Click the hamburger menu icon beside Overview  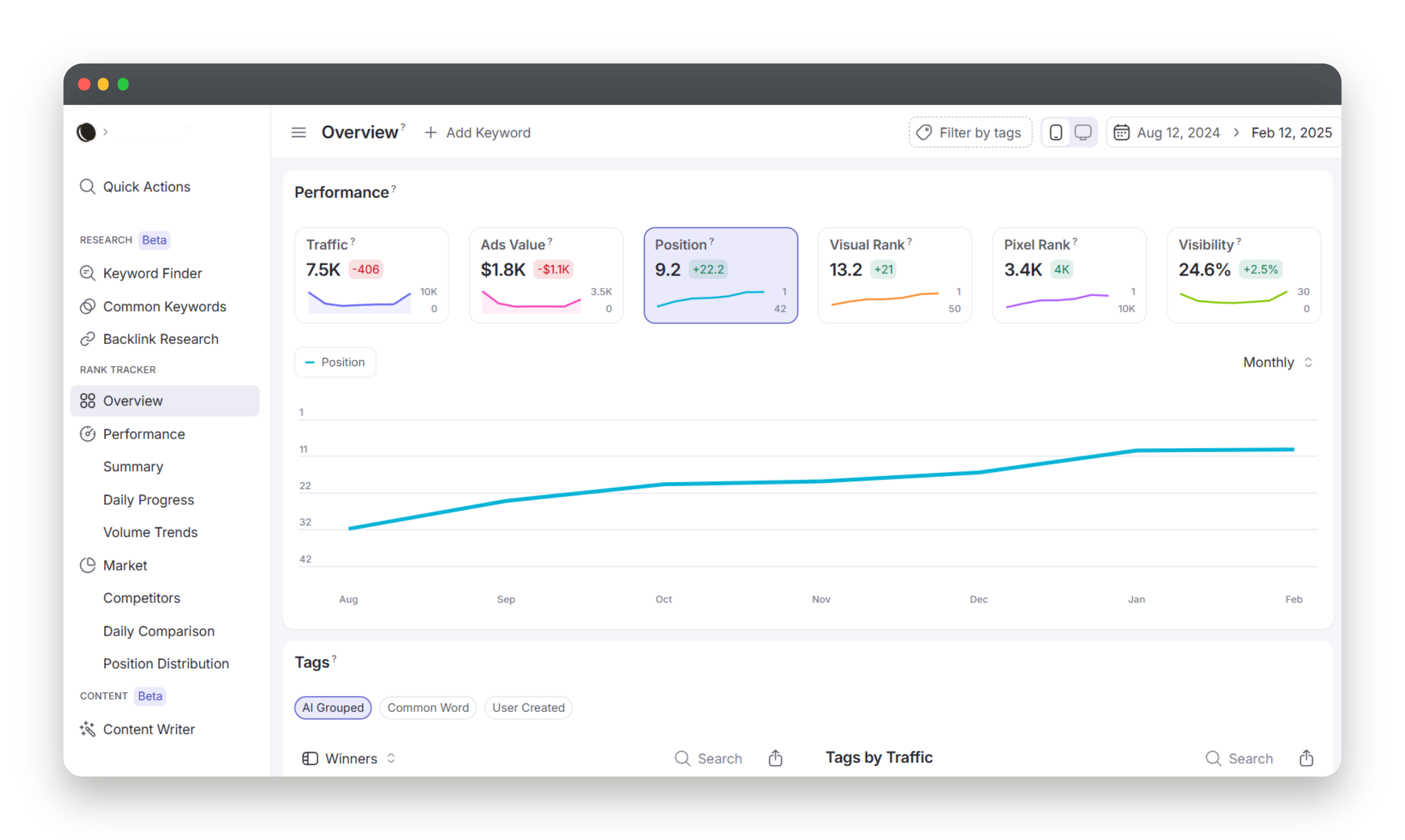click(x=298, y=133)
